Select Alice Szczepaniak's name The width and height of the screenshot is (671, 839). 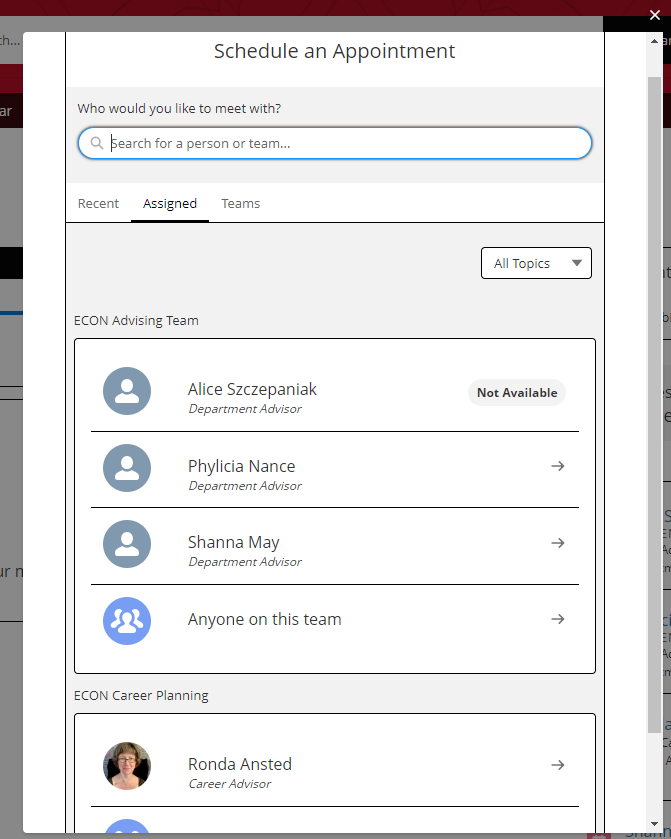tap(252, 389)
